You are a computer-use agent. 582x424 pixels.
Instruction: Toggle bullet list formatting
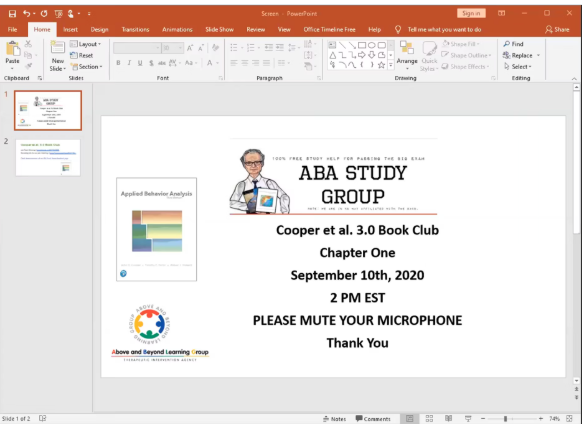tap(234, 48)
